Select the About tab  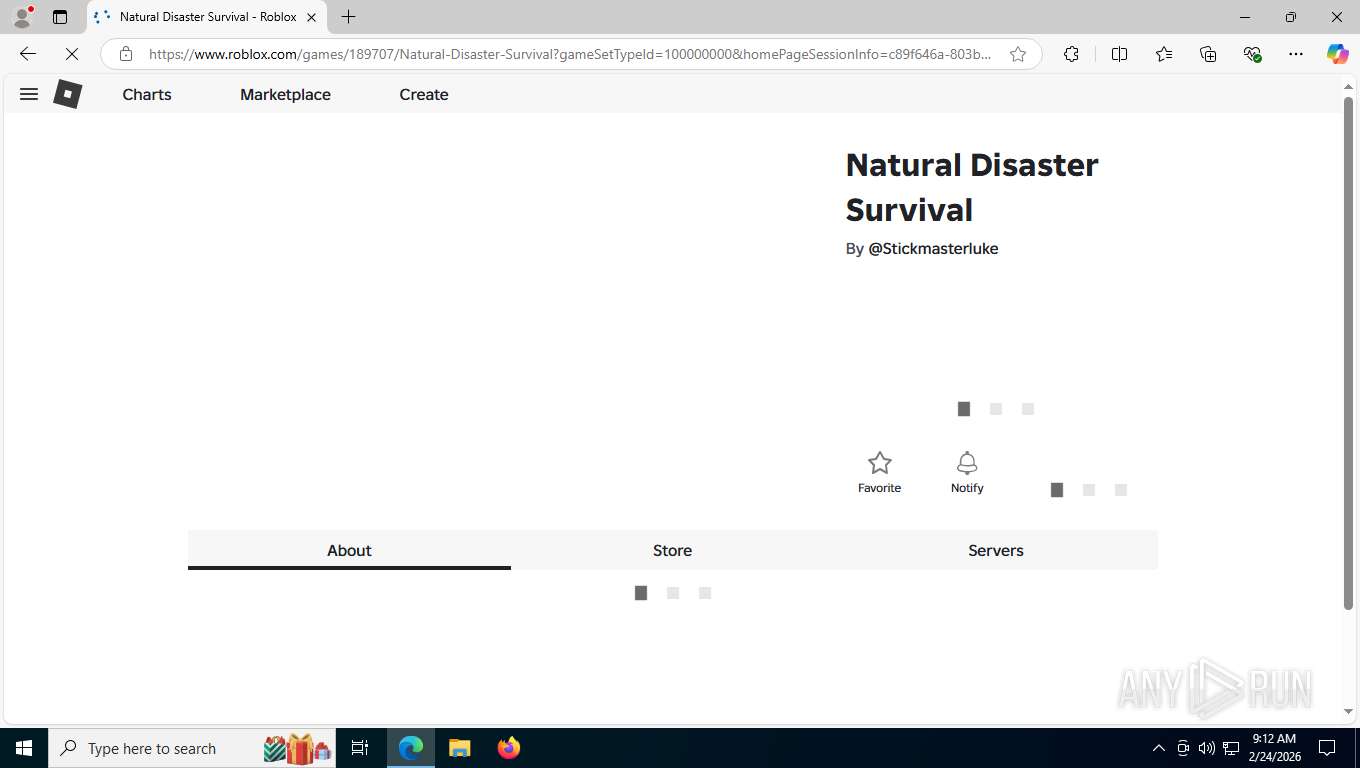pos(349,550)
